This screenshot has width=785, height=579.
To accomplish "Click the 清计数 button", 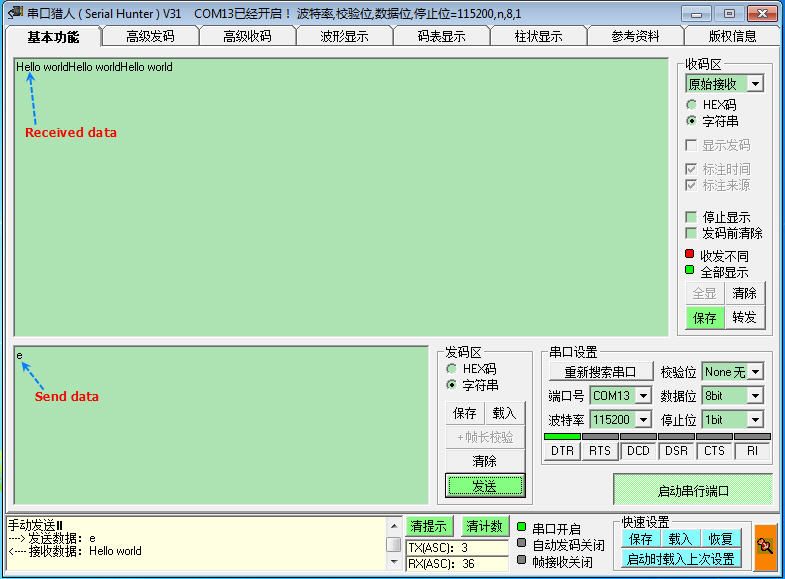I will coord(484,526).
